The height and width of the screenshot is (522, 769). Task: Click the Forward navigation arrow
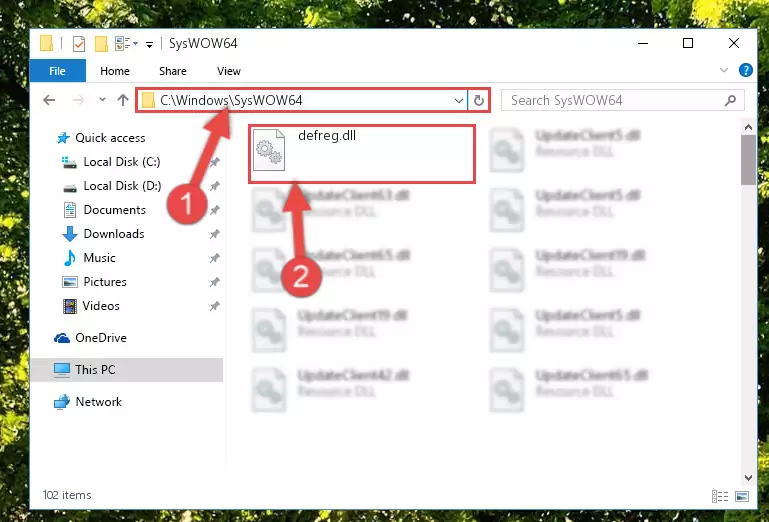click(x=78, y=100)
